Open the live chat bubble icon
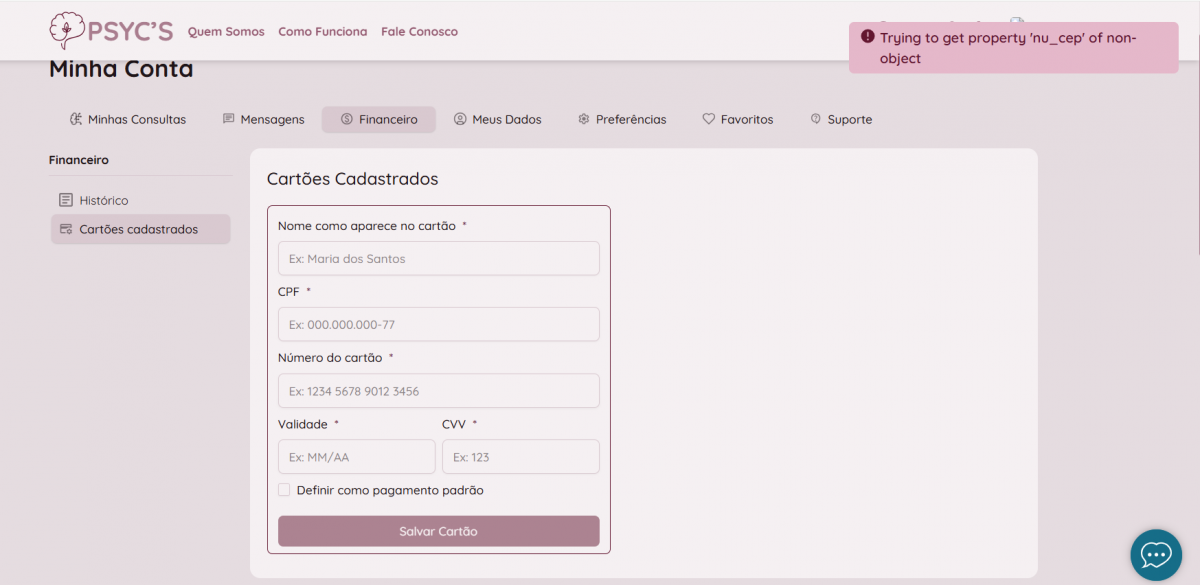 [1155, 554]
